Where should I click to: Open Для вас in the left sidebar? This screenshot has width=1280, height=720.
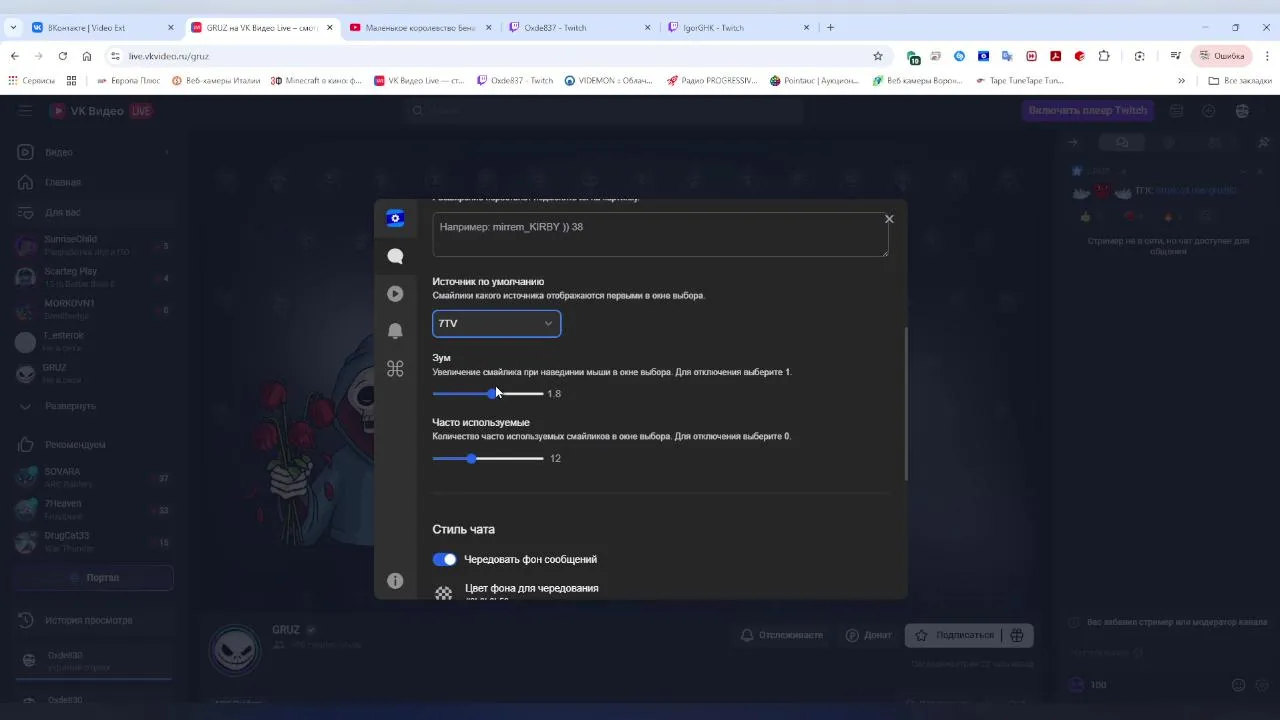tap(94, 212)
